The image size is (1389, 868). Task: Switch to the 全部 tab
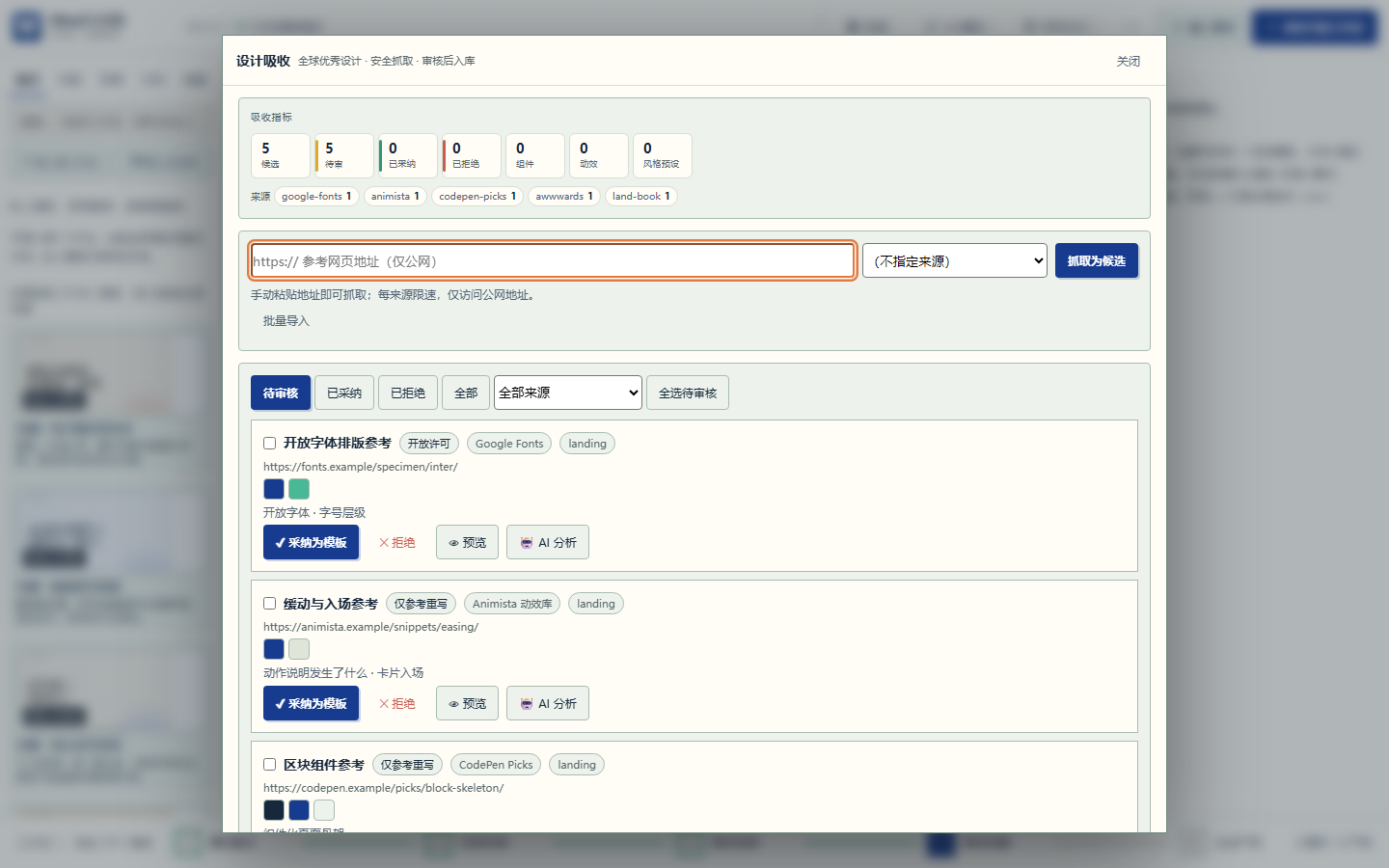[466, 393]
